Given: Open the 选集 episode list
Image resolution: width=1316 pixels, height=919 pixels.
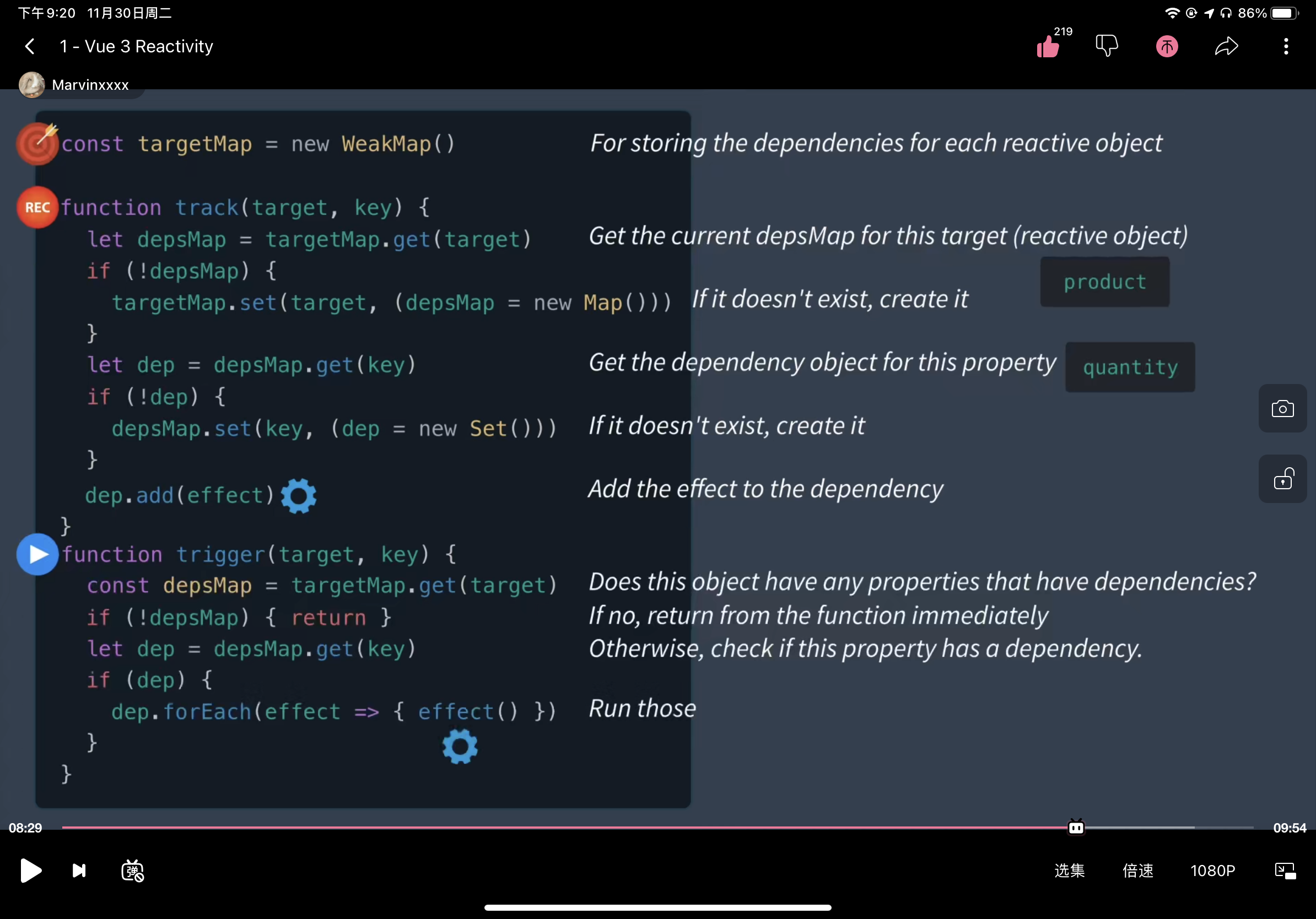Looking at the screenshot, I should click(x=1069, y=871).
